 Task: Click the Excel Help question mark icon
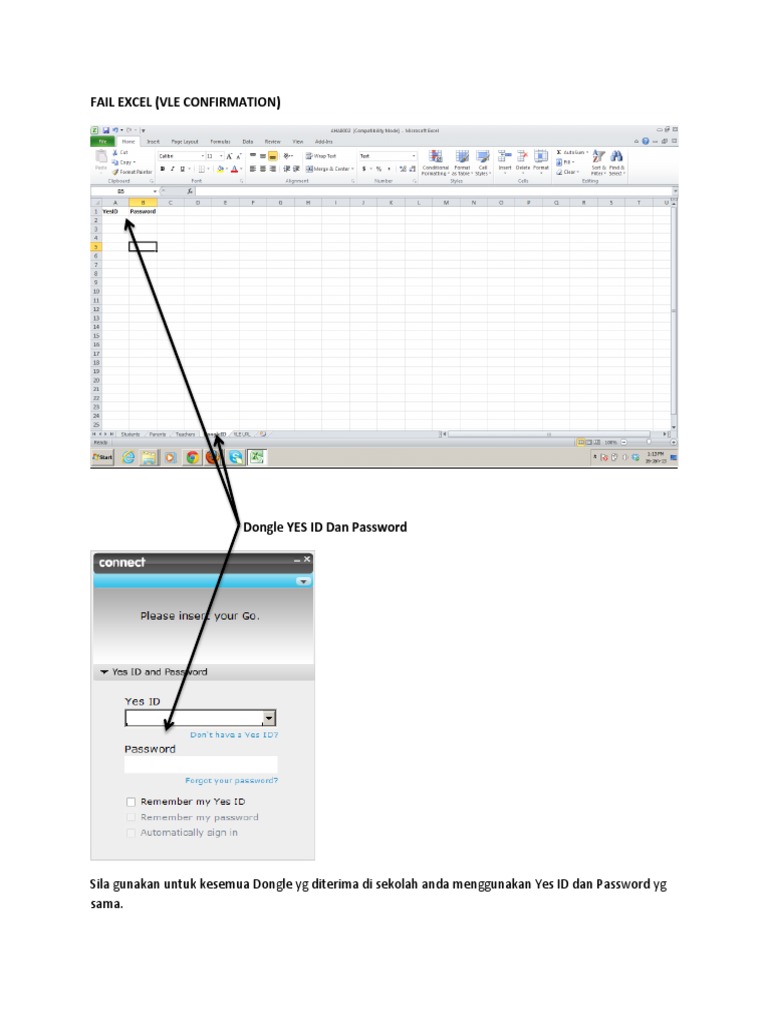coord(645,141)
